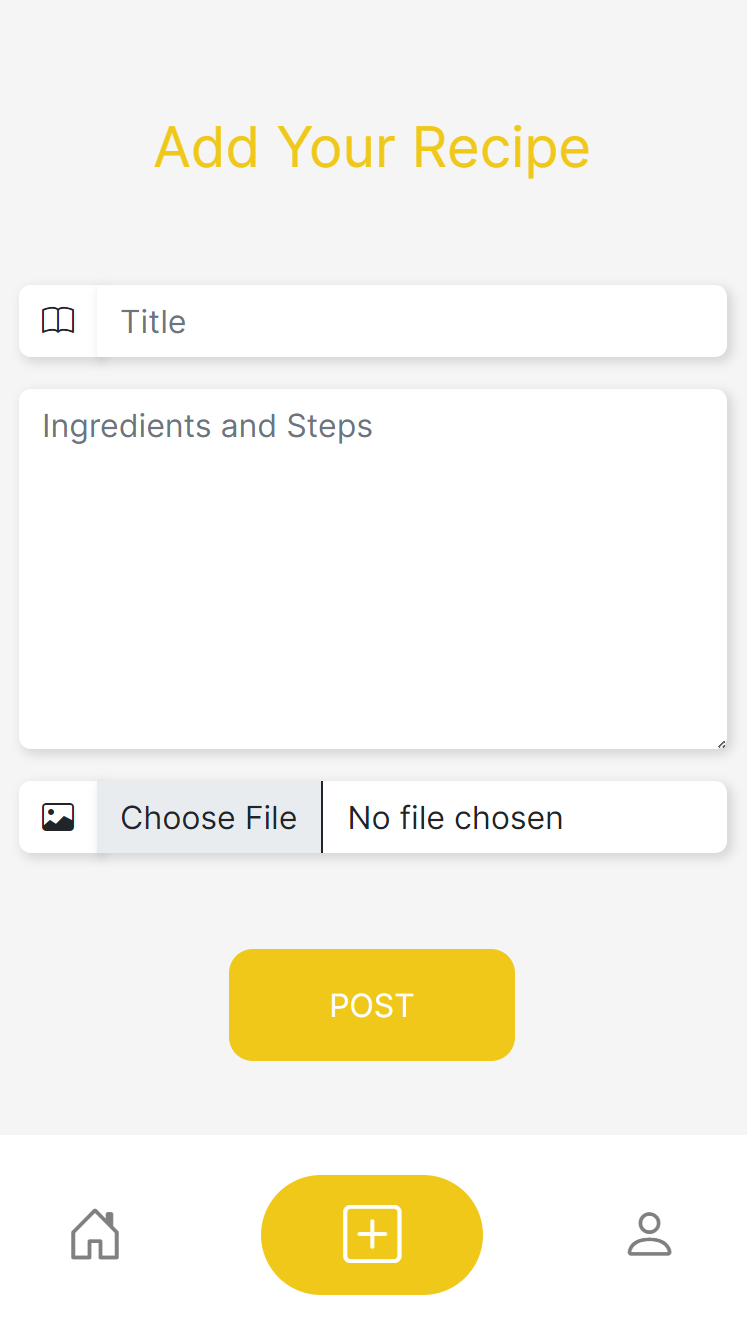Click the Add Your Recipe heading

(x=371, y=147)
